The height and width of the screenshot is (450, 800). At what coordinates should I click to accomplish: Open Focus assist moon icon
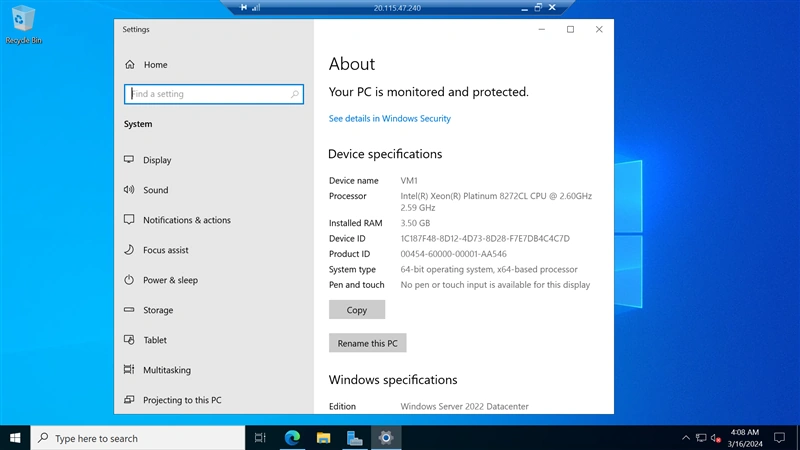(129, 249)
